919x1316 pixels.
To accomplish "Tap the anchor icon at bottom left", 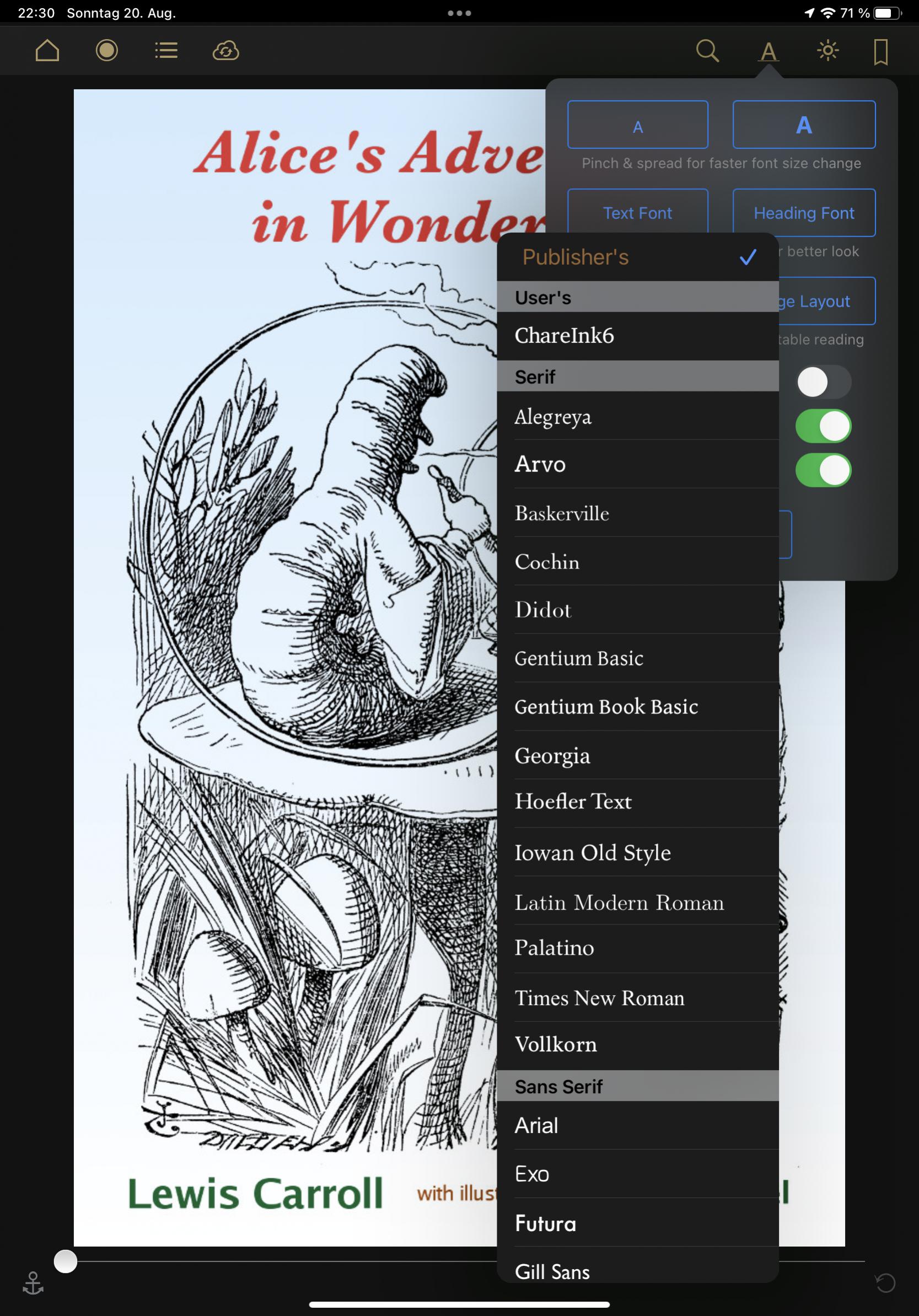I will (x=33, y=1283).
